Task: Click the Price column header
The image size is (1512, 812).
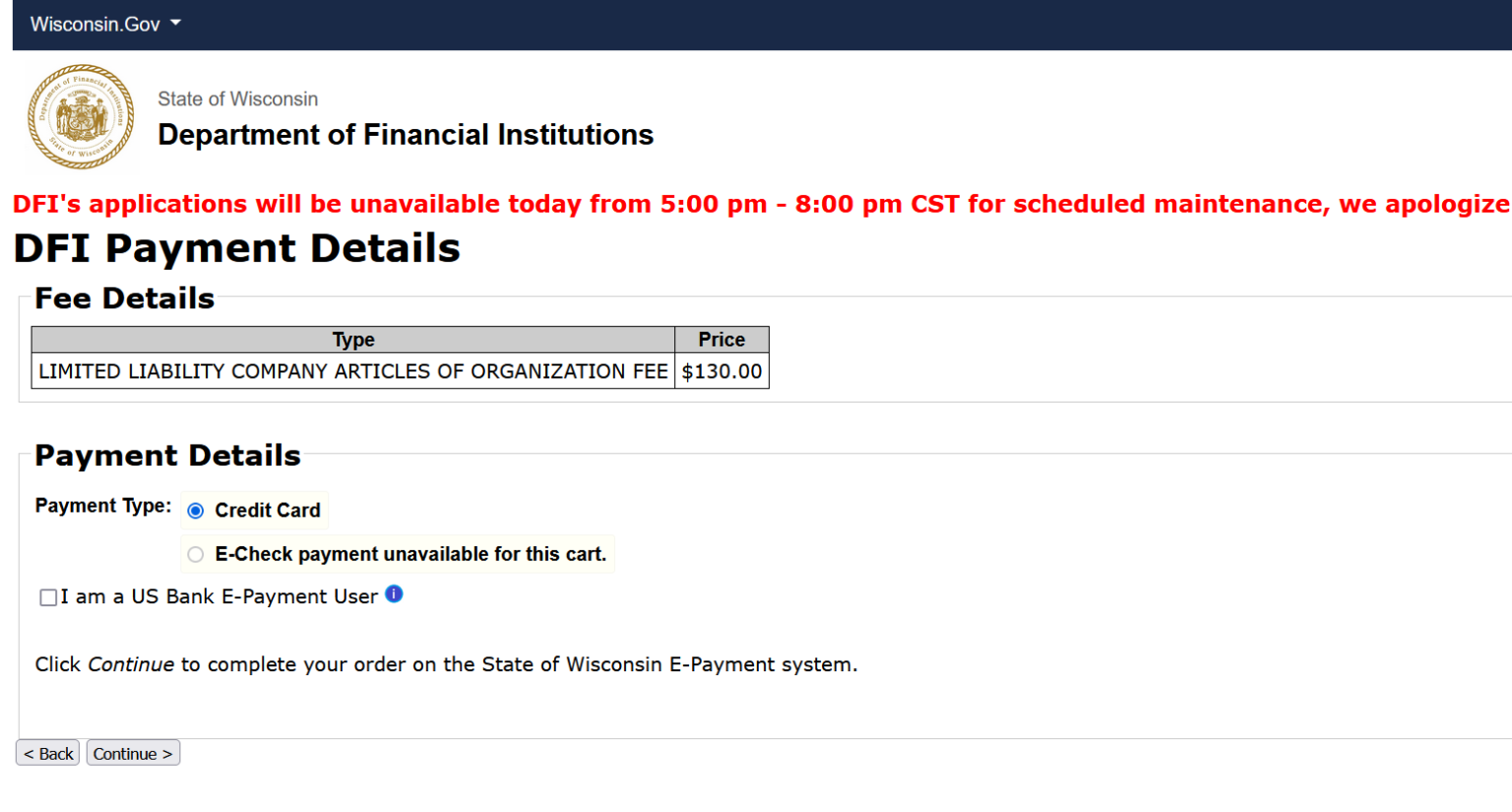Action: point(722,340)
